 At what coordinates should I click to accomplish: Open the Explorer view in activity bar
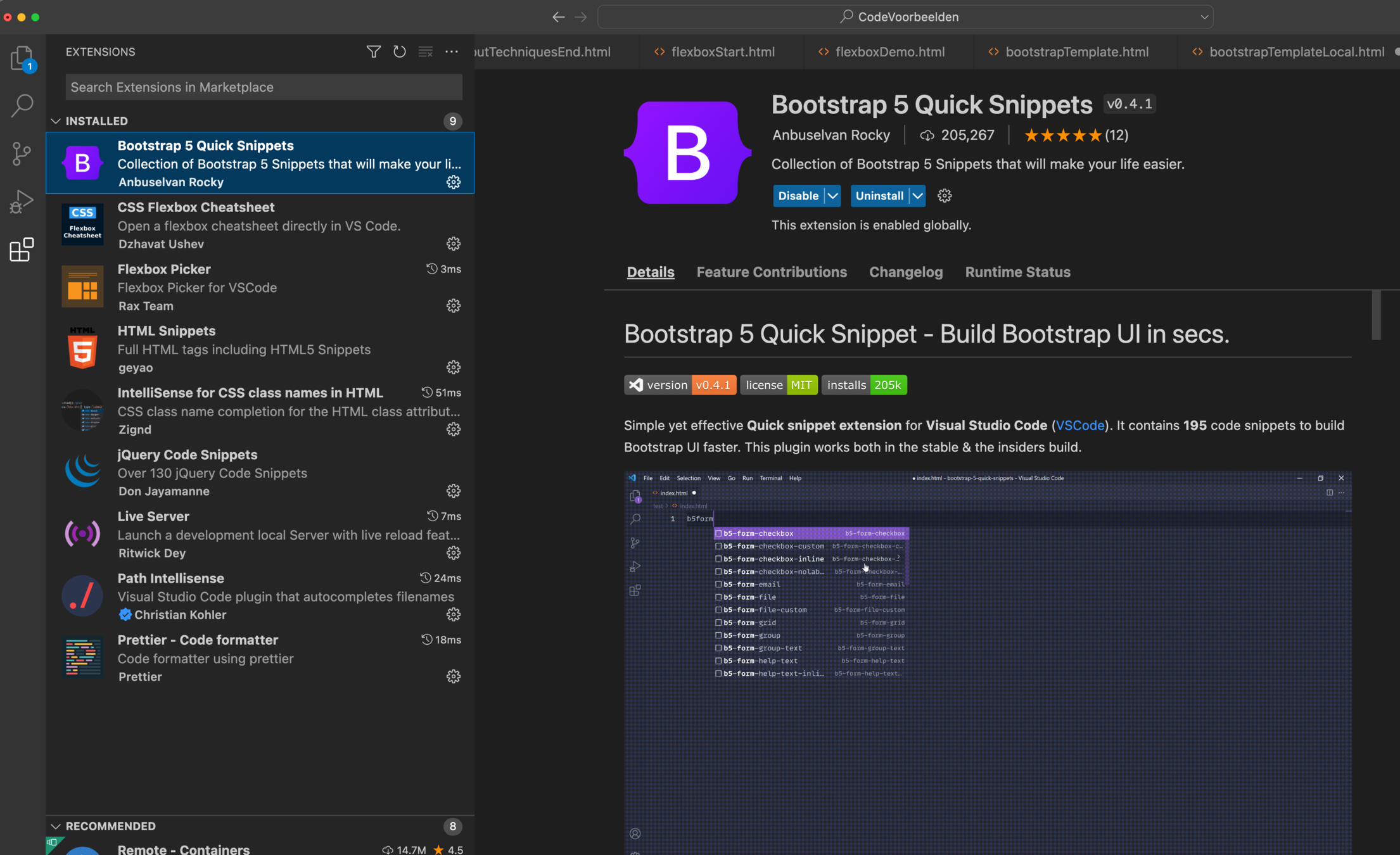22,58
